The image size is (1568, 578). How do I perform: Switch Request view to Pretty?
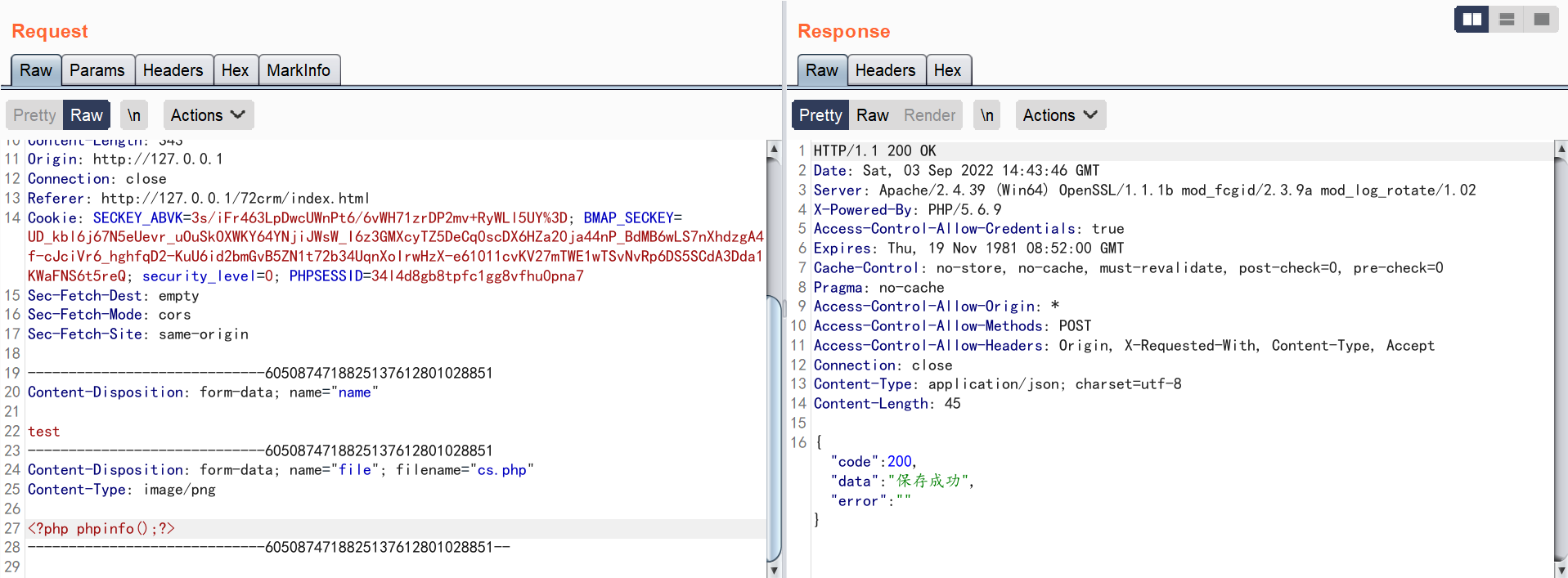tap(34, 115)
